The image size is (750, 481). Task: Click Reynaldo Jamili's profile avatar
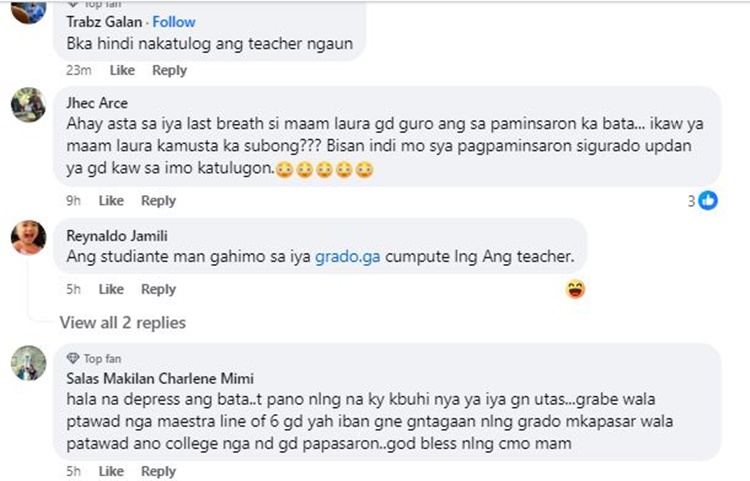point(28,237)
